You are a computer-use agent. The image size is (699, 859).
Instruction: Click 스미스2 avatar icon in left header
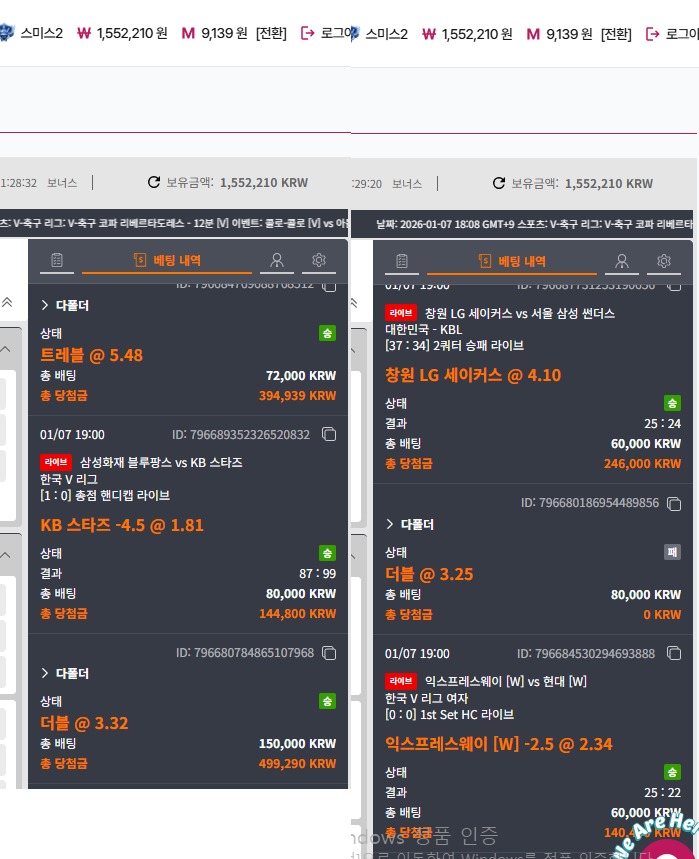click(6, 32)
